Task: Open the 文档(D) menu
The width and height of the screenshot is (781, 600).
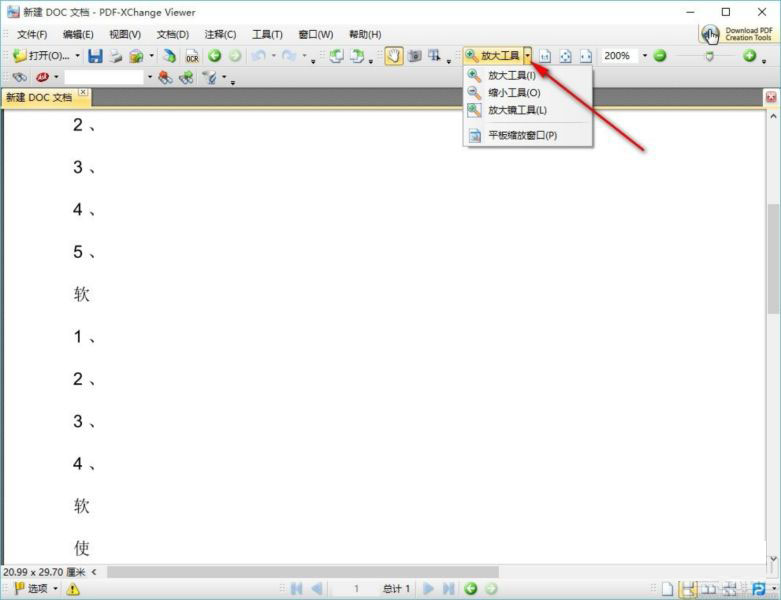Action: click(172, 34)
